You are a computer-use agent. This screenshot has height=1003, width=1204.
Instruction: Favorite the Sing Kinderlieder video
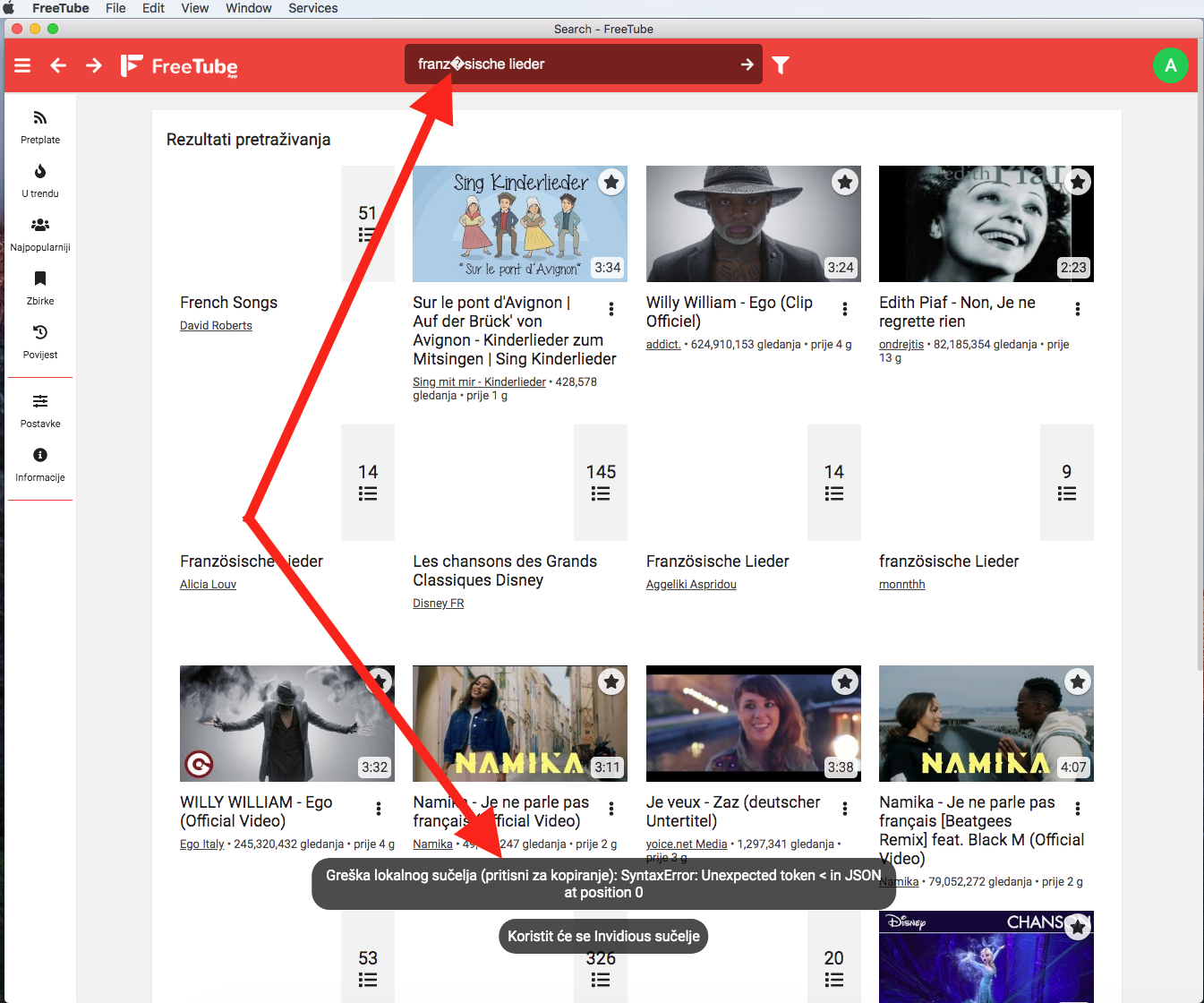click(611, 182)
